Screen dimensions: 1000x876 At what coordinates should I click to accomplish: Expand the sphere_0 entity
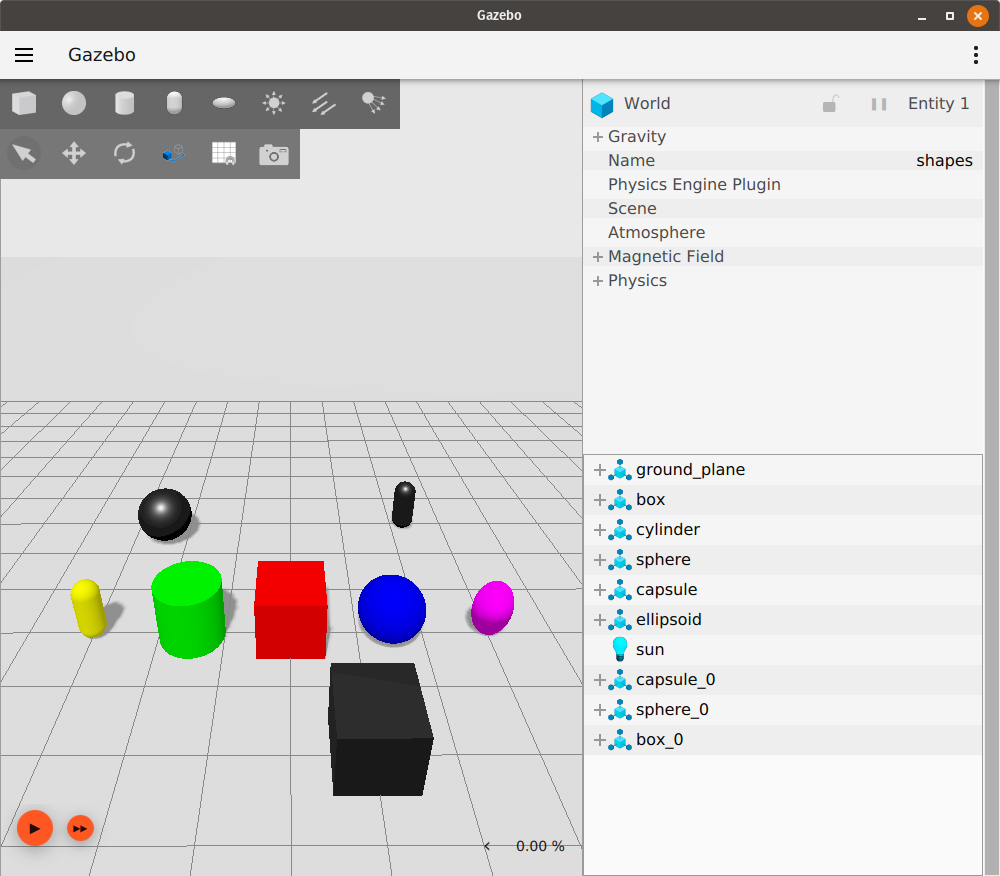[x=599, y=710]
